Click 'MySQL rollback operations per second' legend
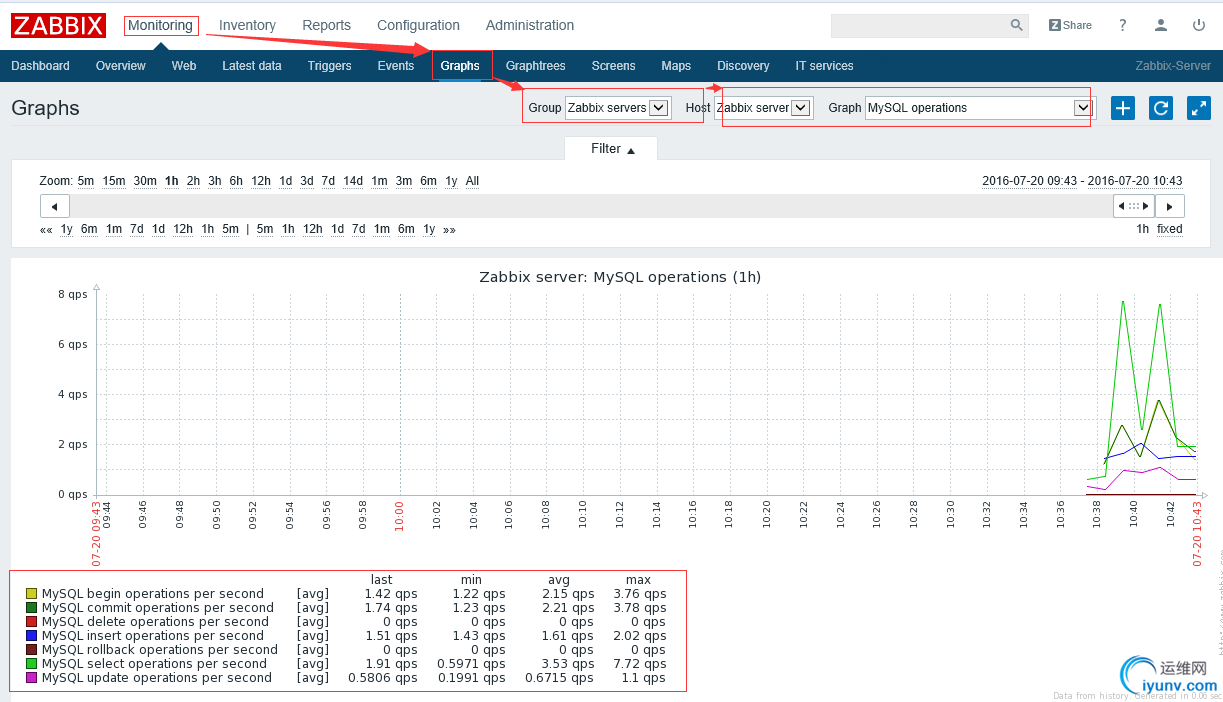The width and height of the screenshot is (1223, 702). (x=159, y=650)
